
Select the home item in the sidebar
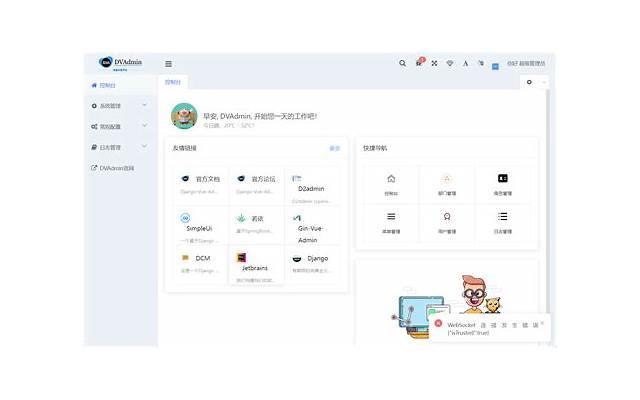pos(121,85)
